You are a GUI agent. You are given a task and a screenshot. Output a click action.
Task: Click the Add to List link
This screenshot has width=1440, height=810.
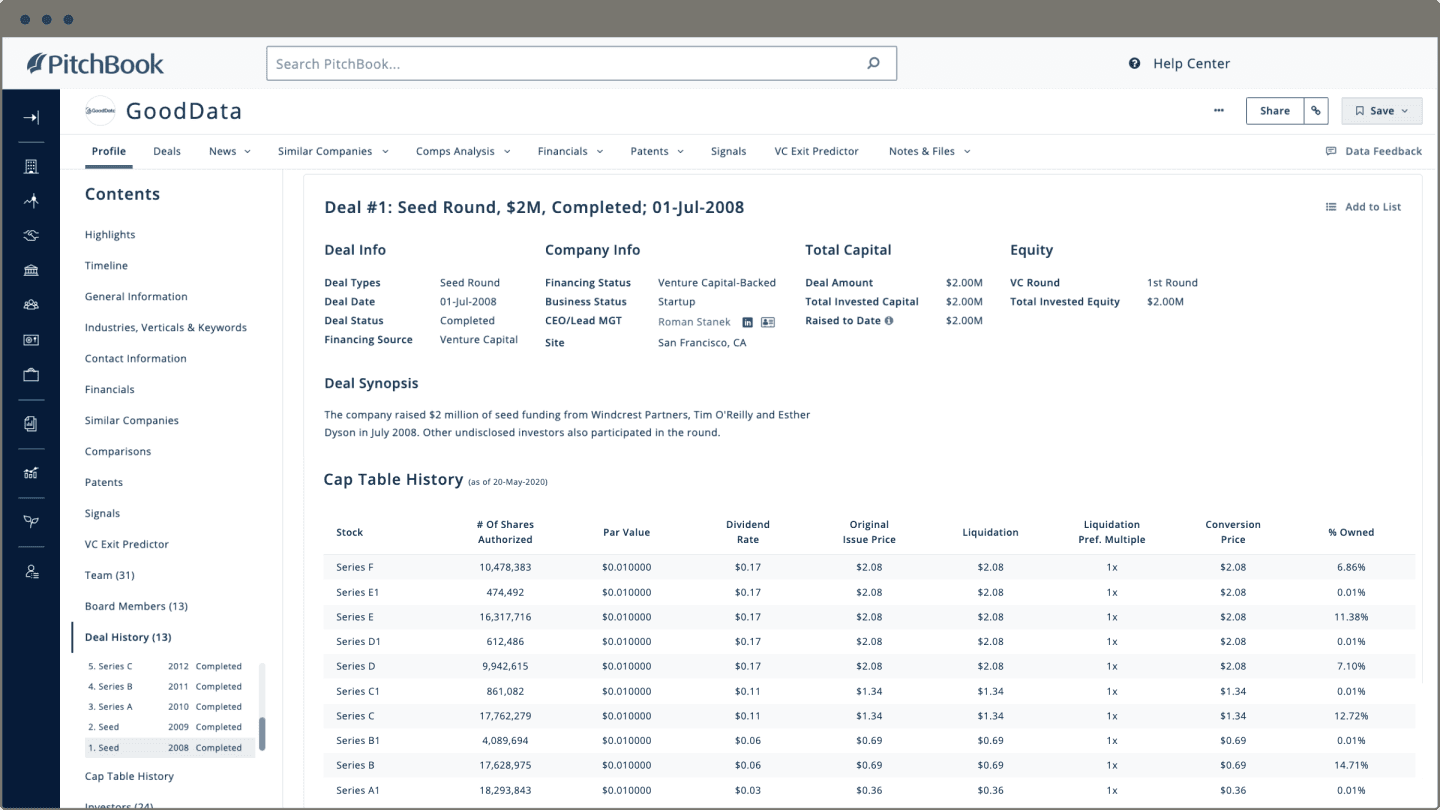[x=1363, y=207]
